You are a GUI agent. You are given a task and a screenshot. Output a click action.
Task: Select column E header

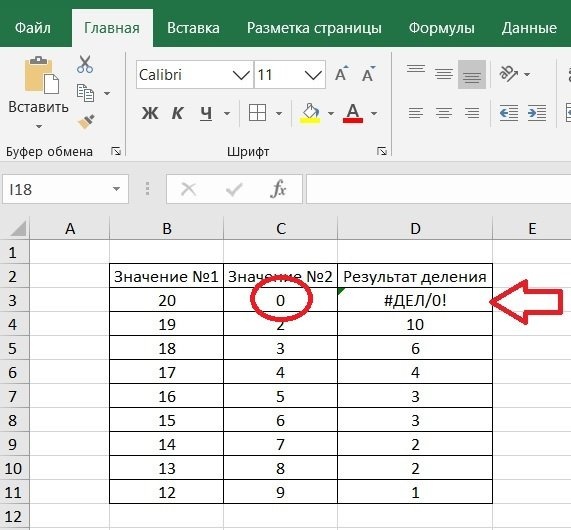pyautogui.click(x=532, y=229)
